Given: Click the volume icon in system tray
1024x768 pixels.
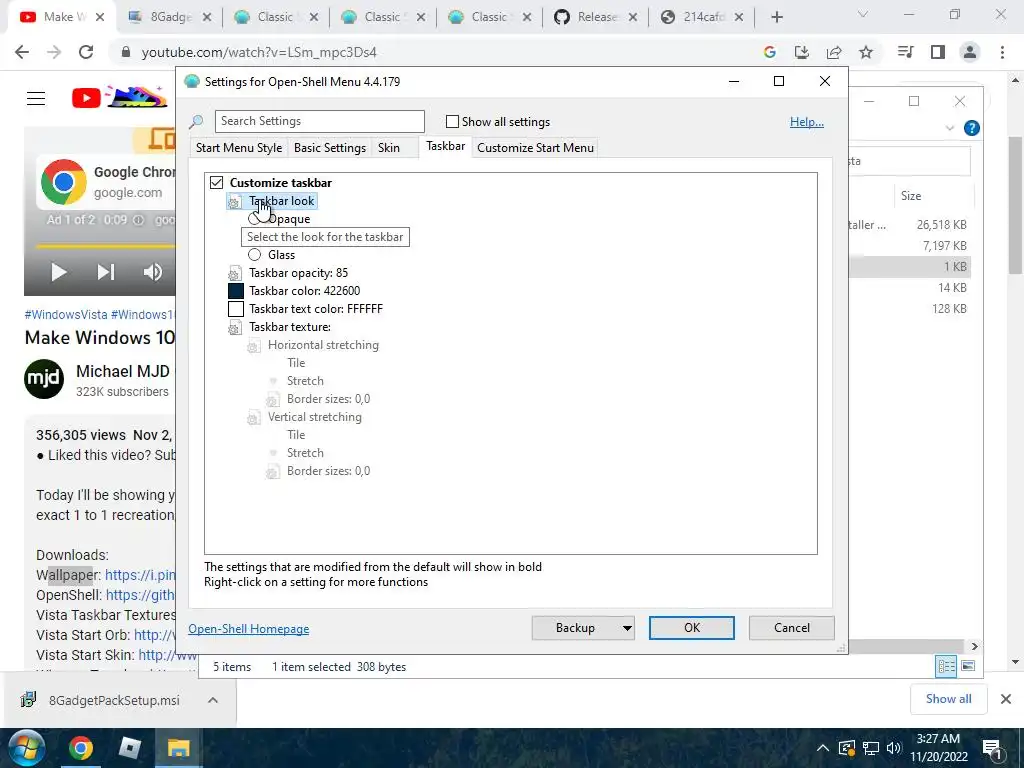Looking at the screenshot, I should click(x=894, y=748).
